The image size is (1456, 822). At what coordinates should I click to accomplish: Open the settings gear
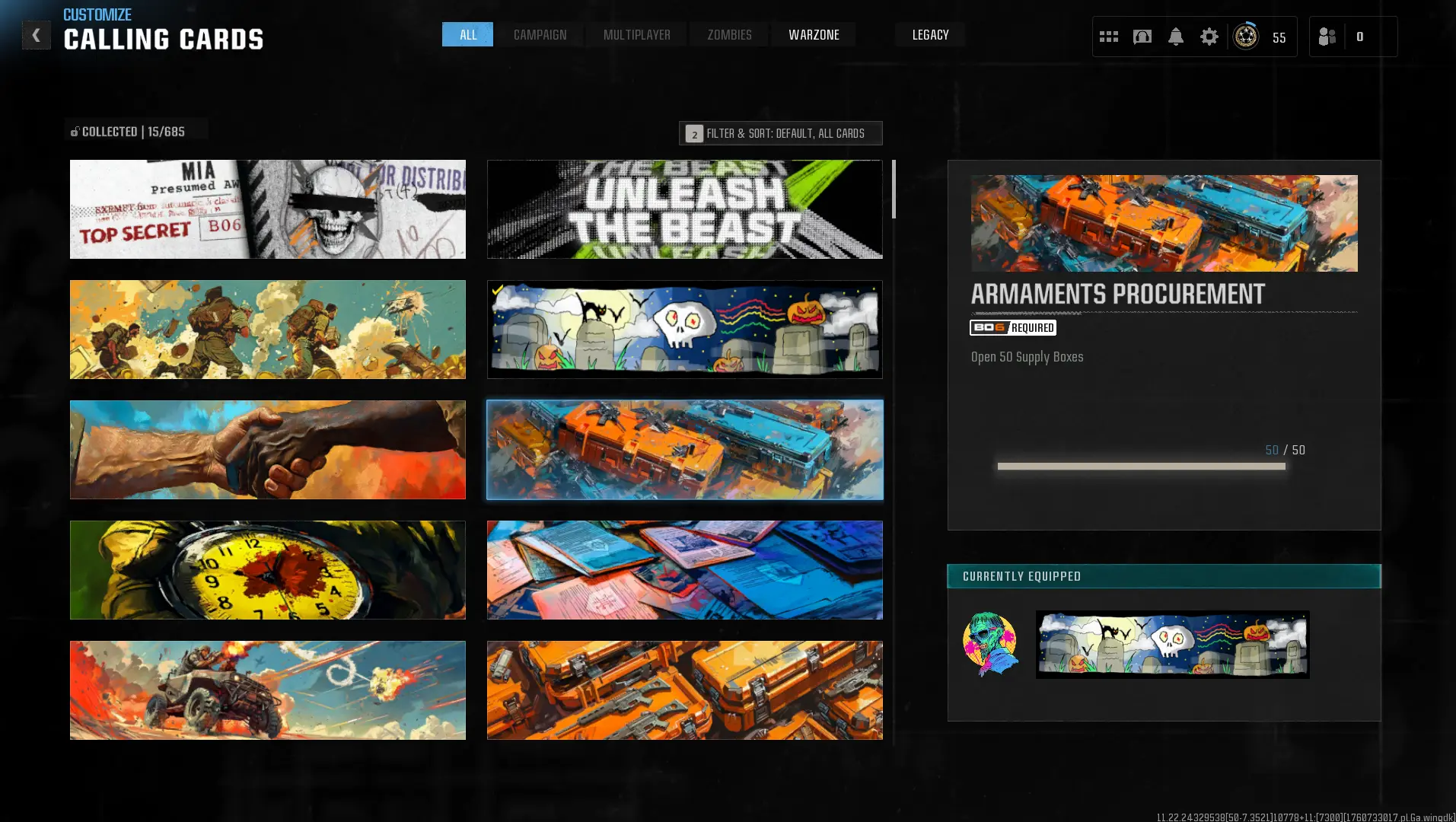(x=1209, y=37)
